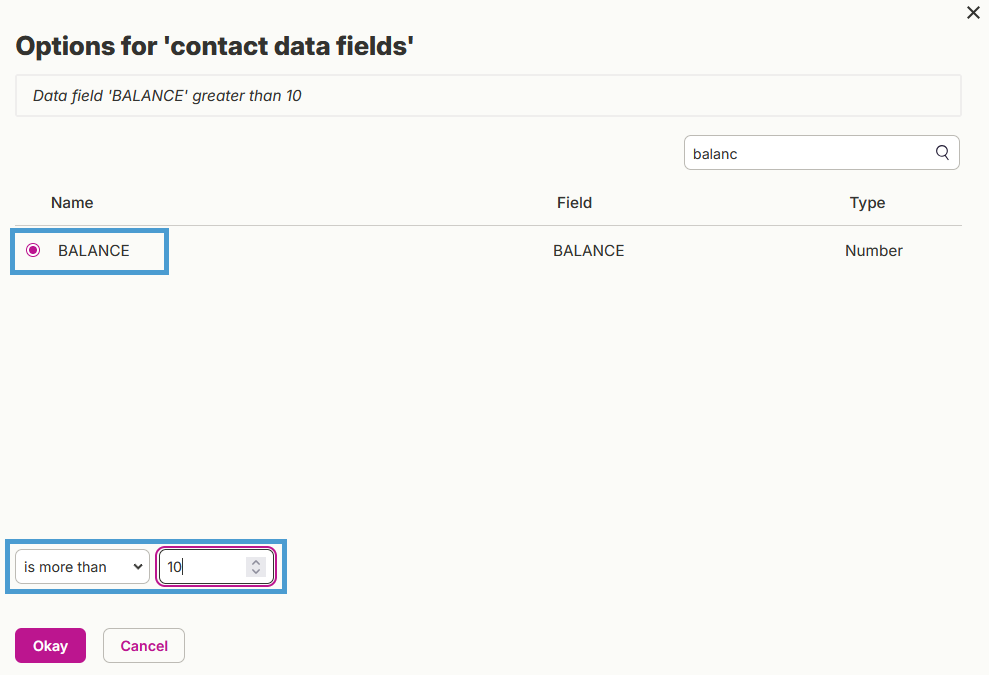Click the magnifier search icon
Viewport: 989px width, 675px height.
pos(942,153)
